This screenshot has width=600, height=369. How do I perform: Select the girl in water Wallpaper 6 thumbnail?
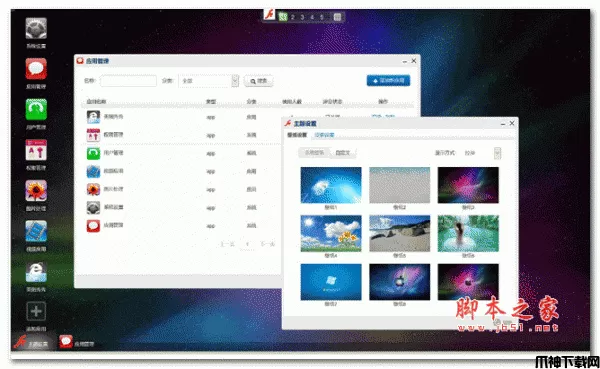click(x=468, y=233)
